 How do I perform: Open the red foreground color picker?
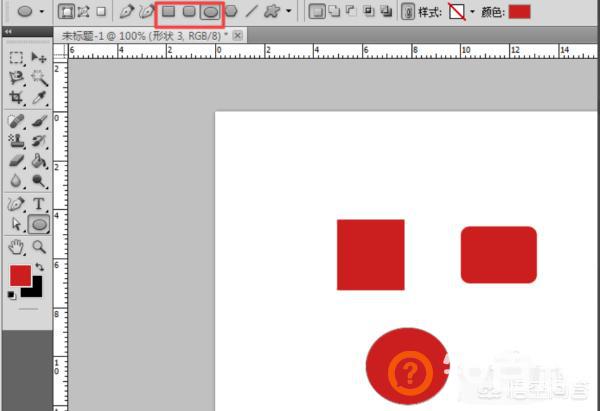click(20, 276)
